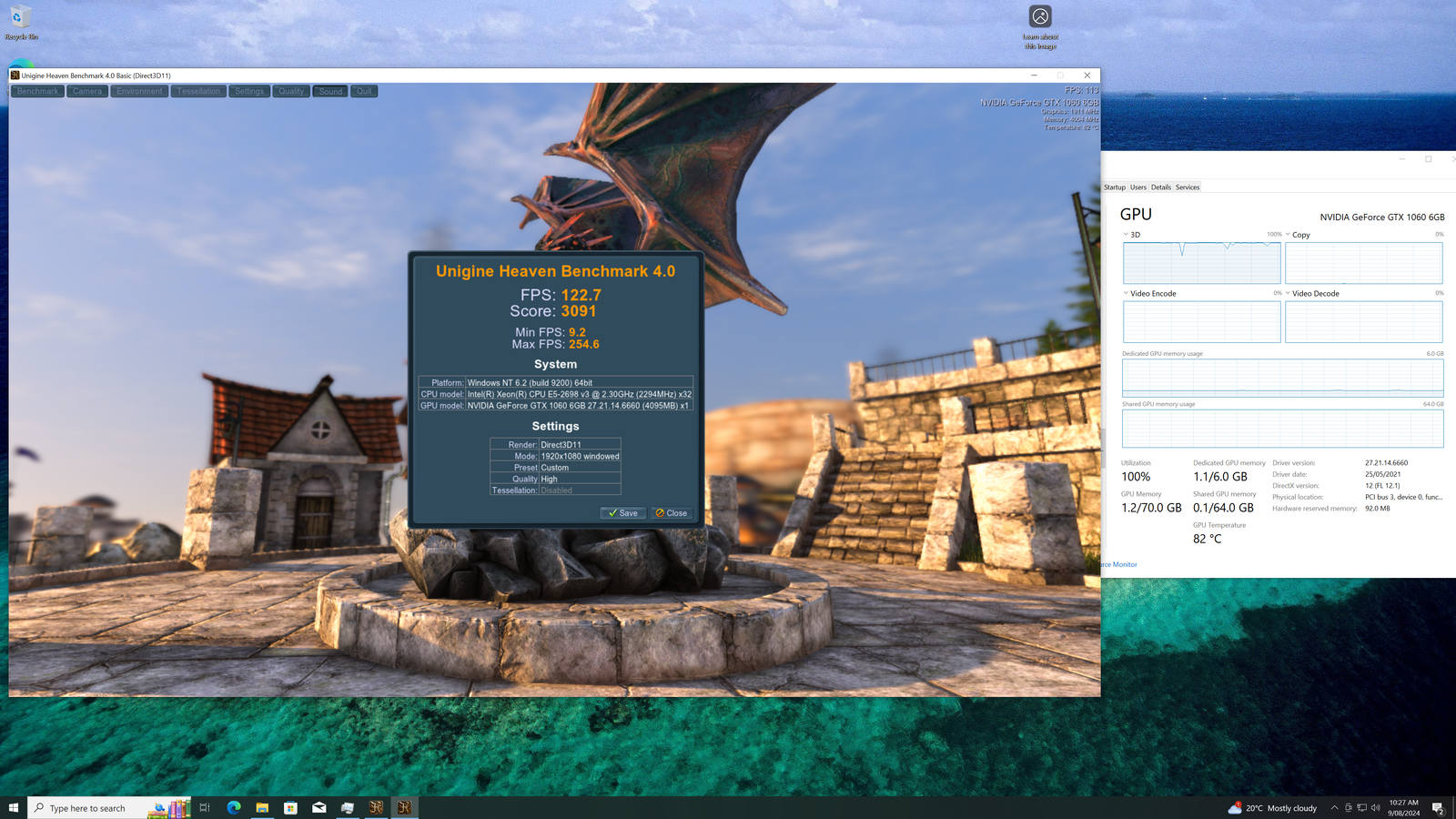The image size is (1456, 819).
Task: Open the Mail app from the taskbar
Action: tap(319, 807)
